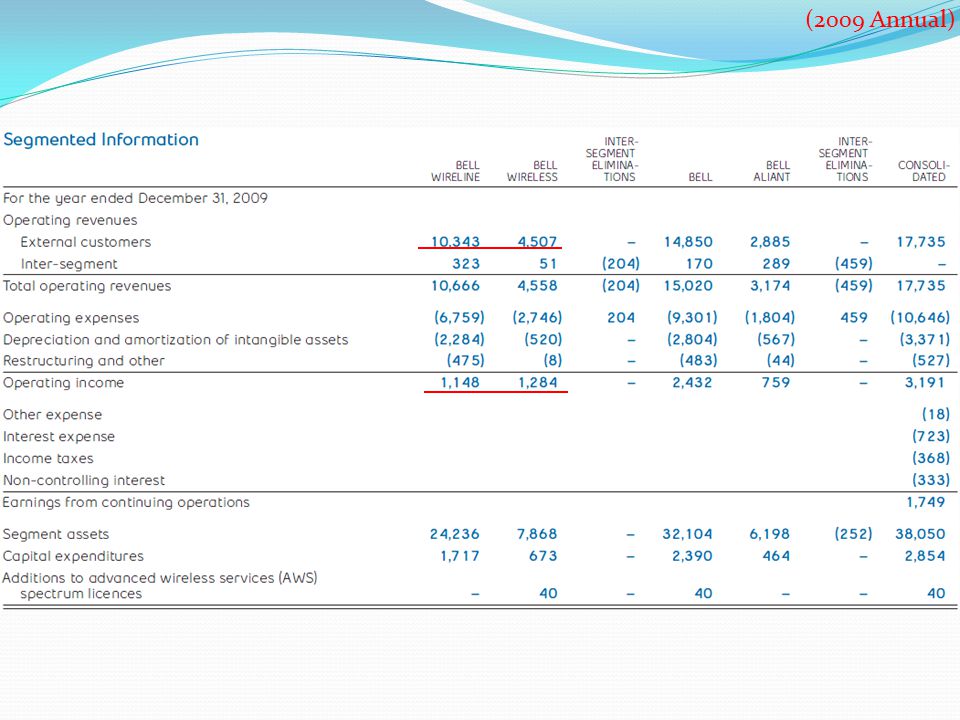Select operating income value 1,284

point(538,383)
